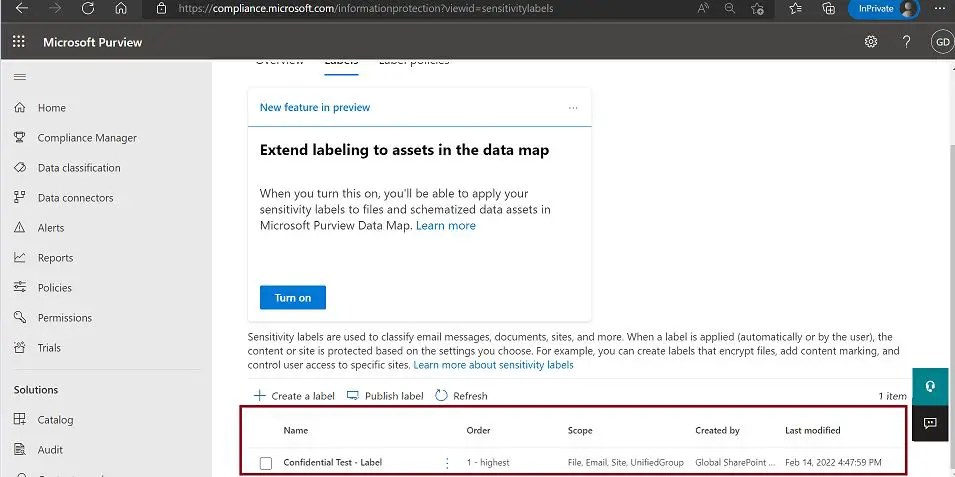The height and width of the screenshot is (477, 955).
Task: Collapse the navigation hamburger menu
Action: 19,77
